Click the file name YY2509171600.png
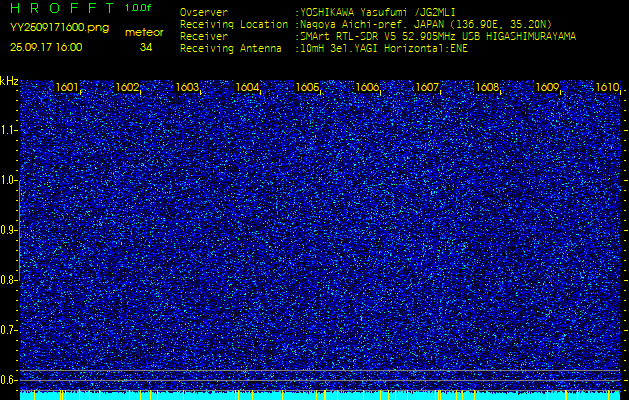 tap(59, 28)
